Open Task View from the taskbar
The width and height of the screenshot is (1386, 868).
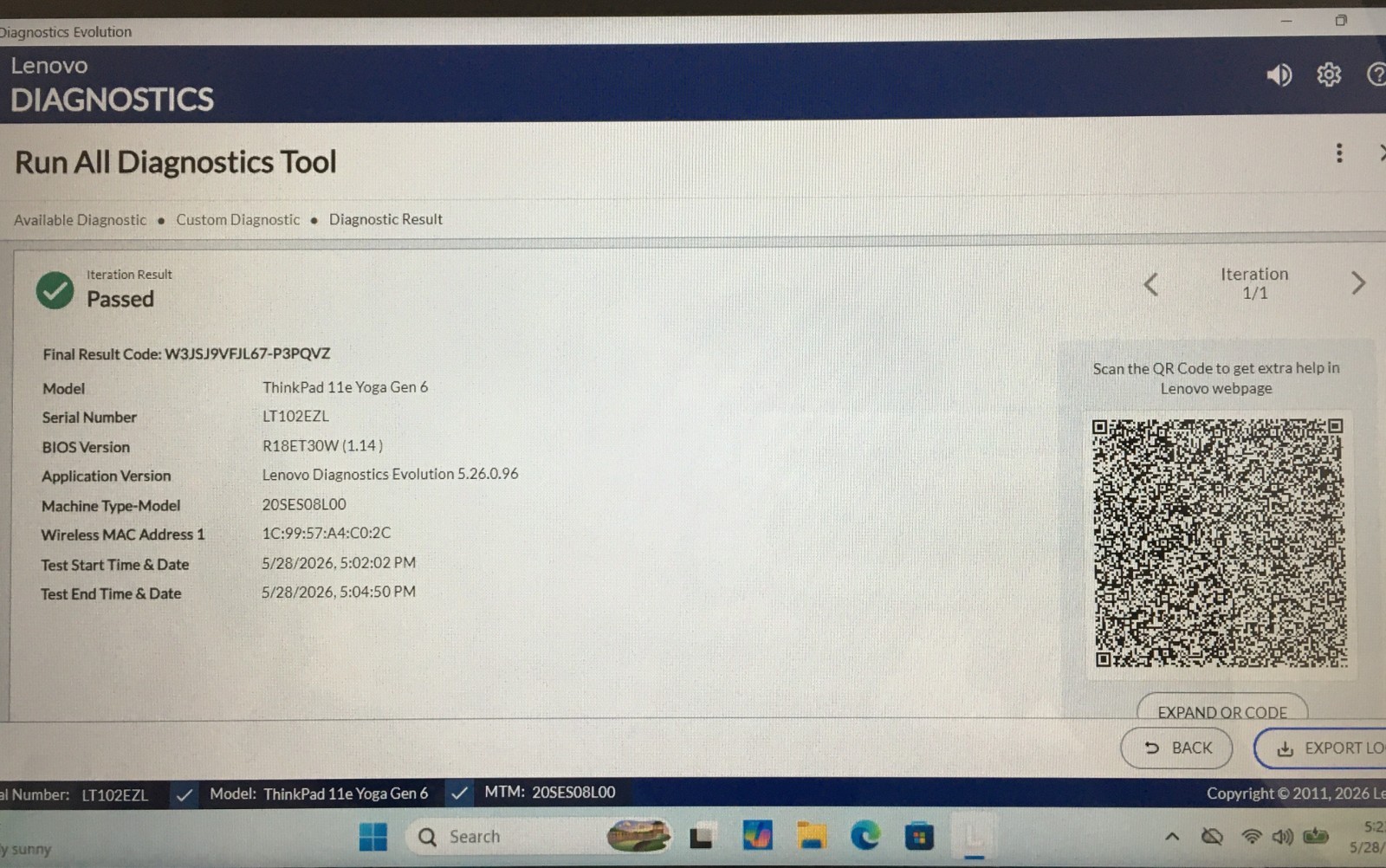pyautogui.click(x=701, y=837)
